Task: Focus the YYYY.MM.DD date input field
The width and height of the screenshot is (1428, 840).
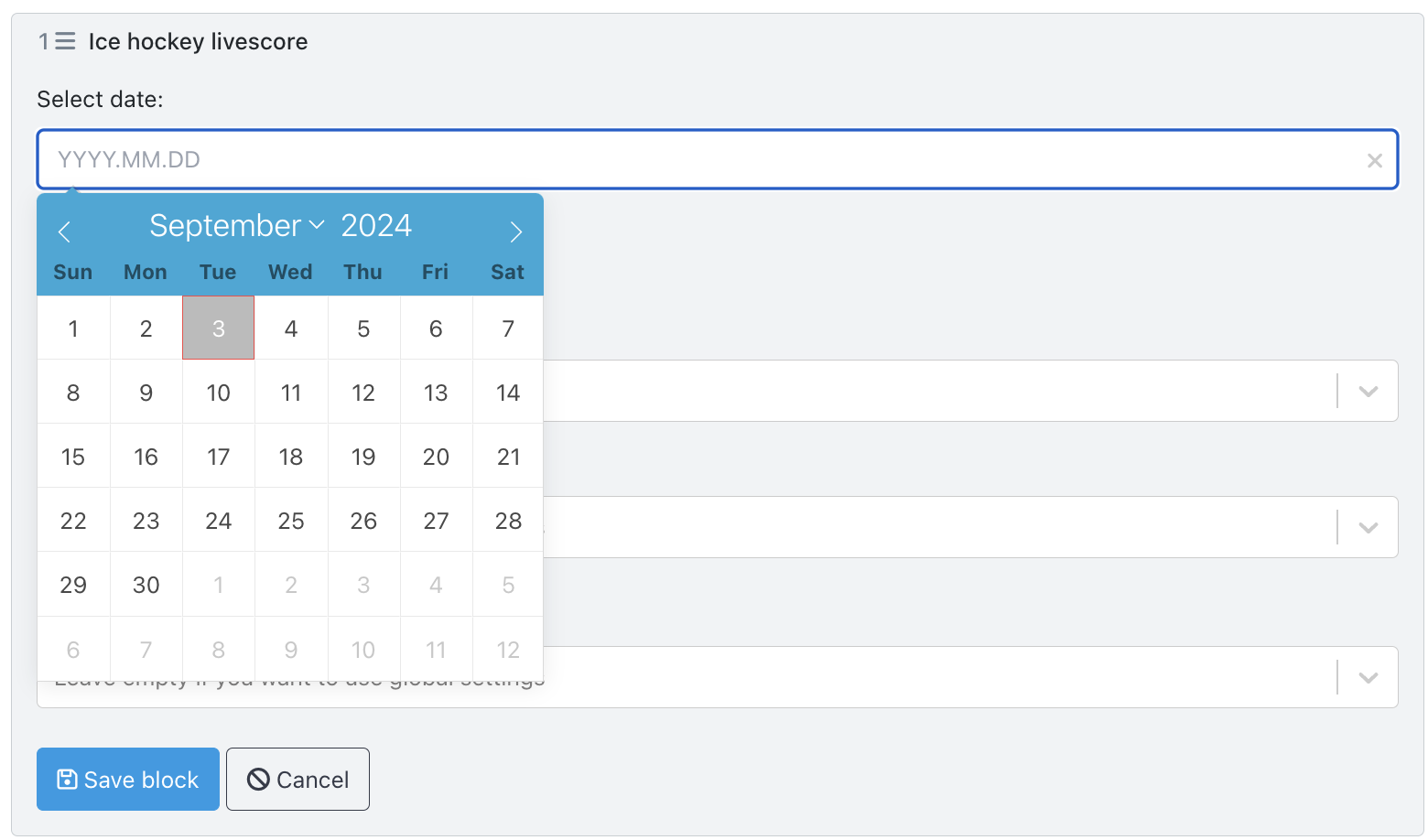Action: [x=718, y=159]
